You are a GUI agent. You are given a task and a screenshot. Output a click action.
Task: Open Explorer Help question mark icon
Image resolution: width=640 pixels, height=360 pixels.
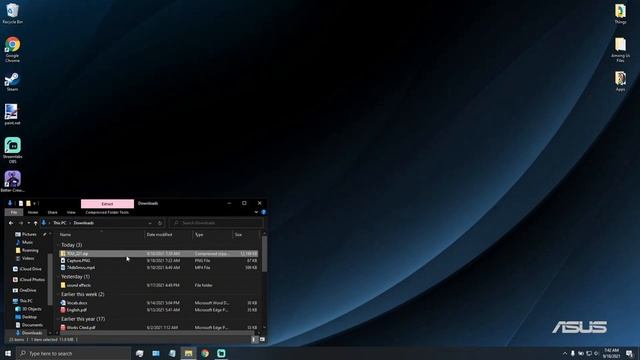263,212
